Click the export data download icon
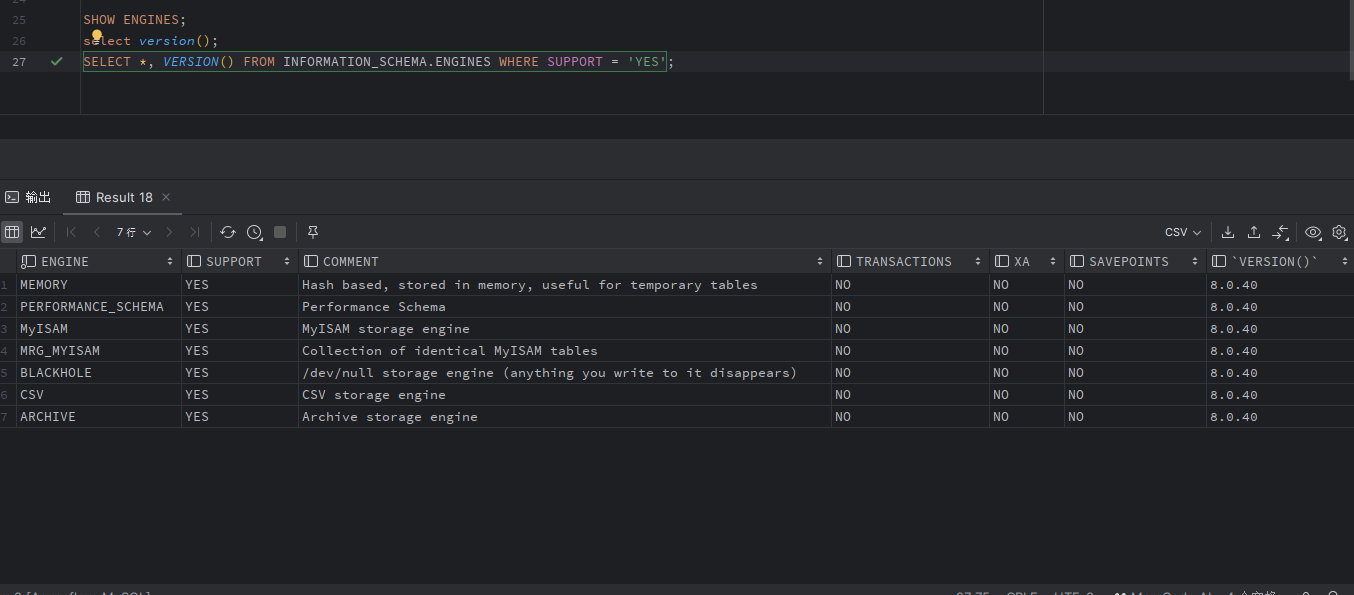1354x595 pixels. pyautogui.click(x=1228, y=232)
